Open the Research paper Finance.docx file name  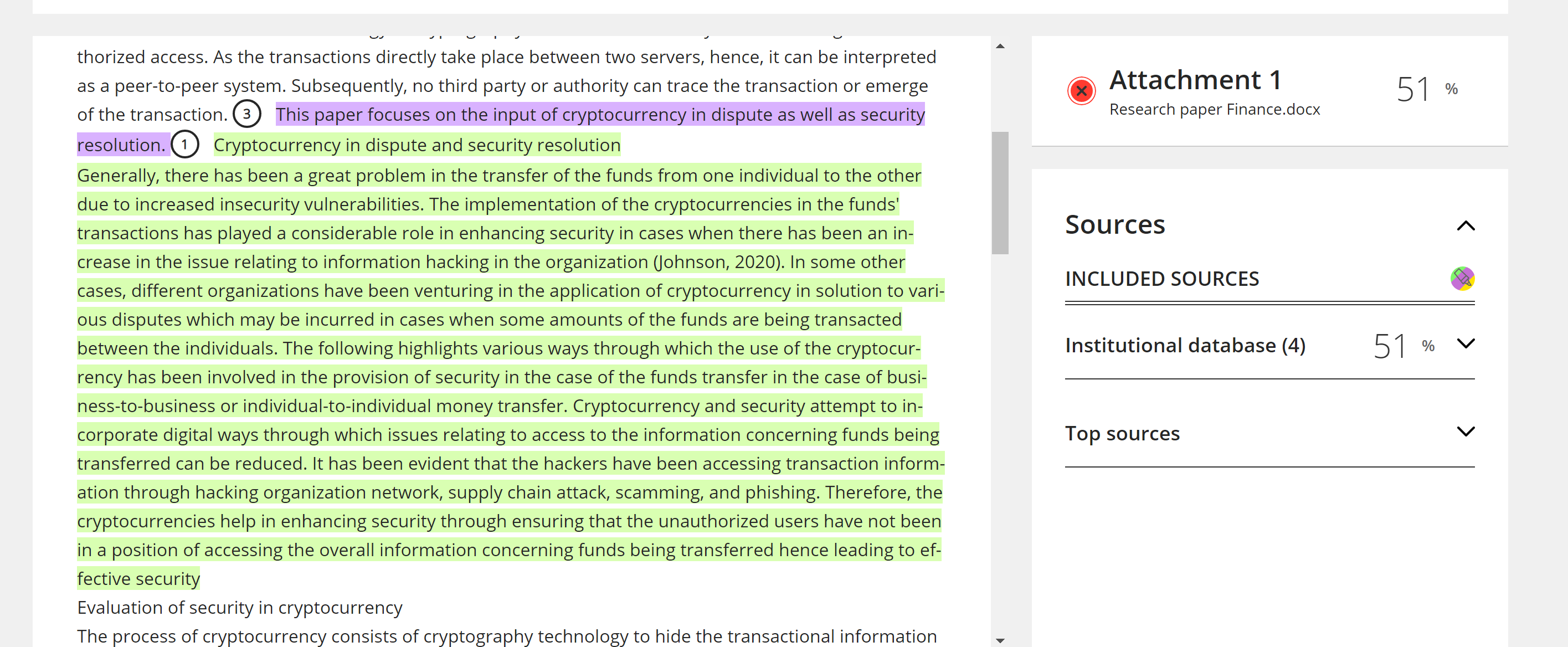(1214, 110)
